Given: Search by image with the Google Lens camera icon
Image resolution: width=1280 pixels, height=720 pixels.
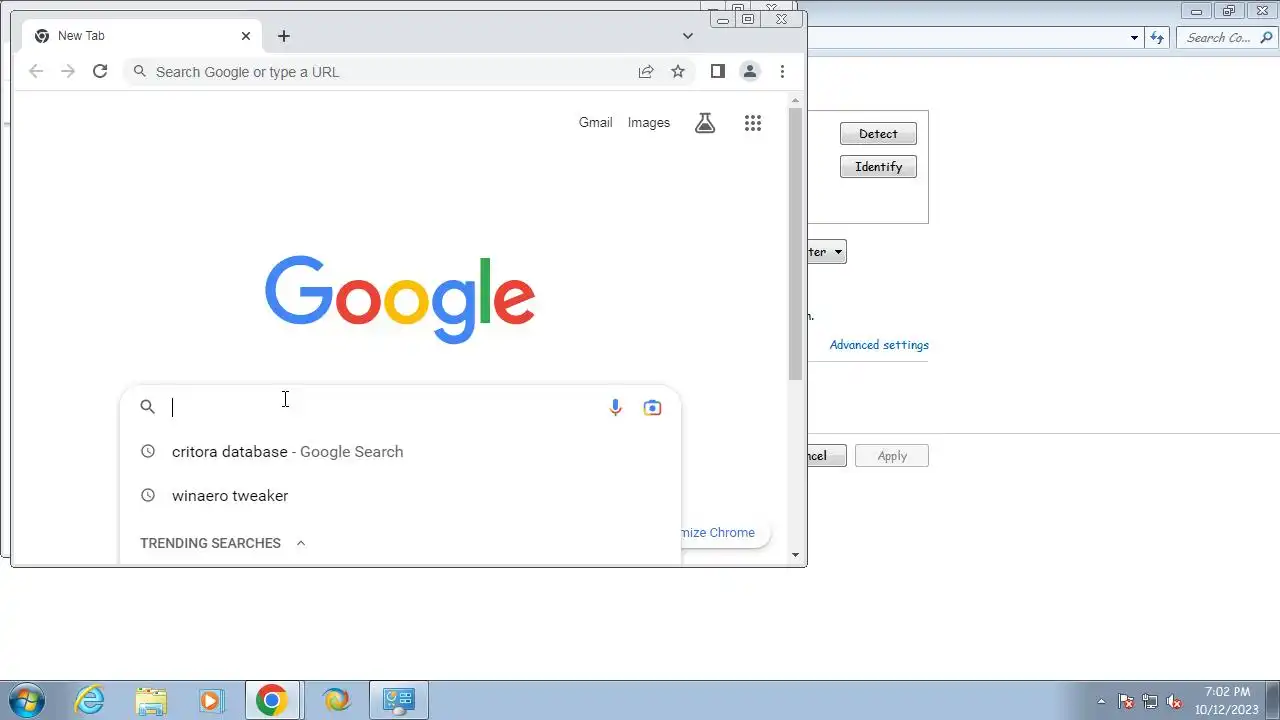Looking at the screenshot, I should (652, 407).
